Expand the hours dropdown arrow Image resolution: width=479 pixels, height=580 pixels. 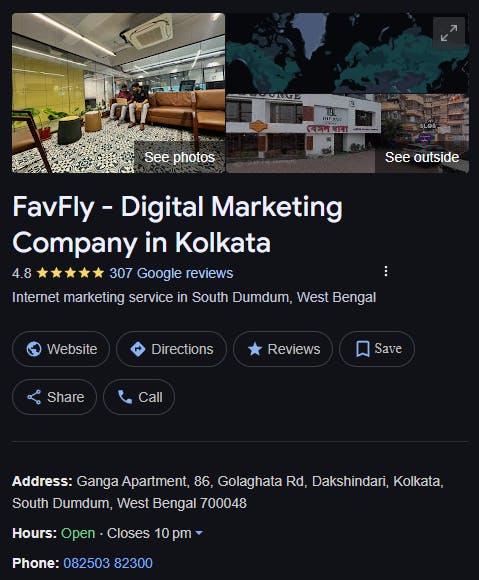[199, 533]
